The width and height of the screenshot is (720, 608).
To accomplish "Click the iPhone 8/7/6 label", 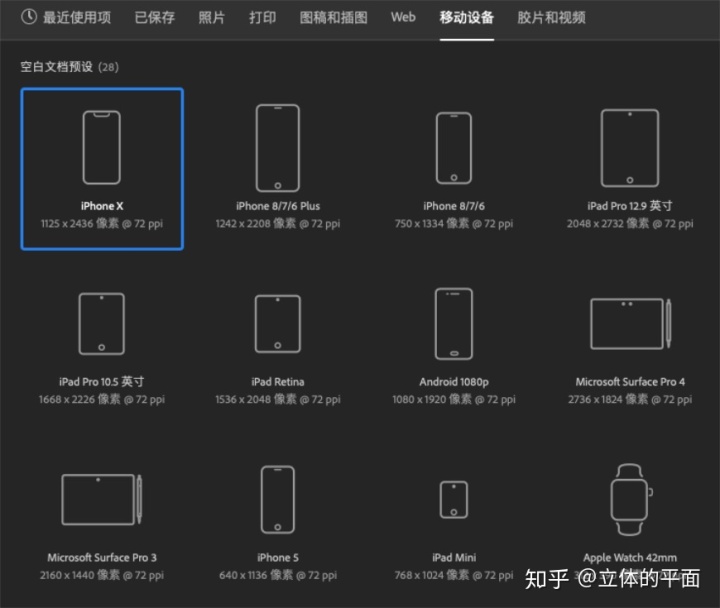I will click(454, 206).
